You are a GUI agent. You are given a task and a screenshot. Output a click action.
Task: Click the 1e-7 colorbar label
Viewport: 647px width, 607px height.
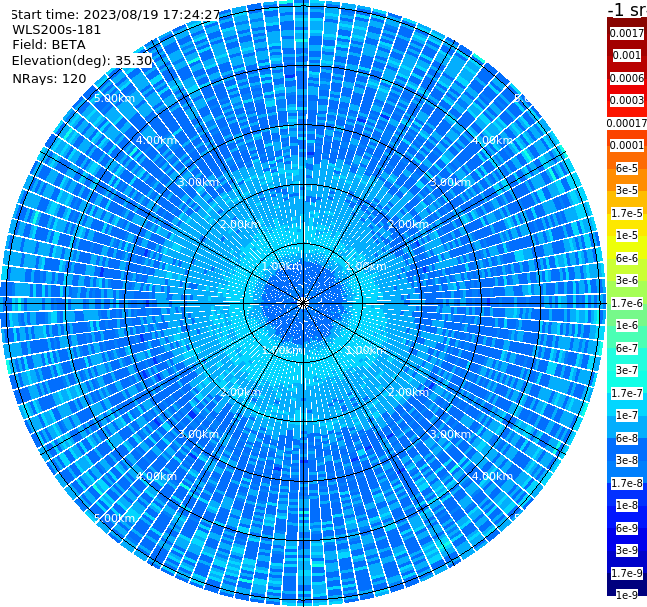point(627,415)
